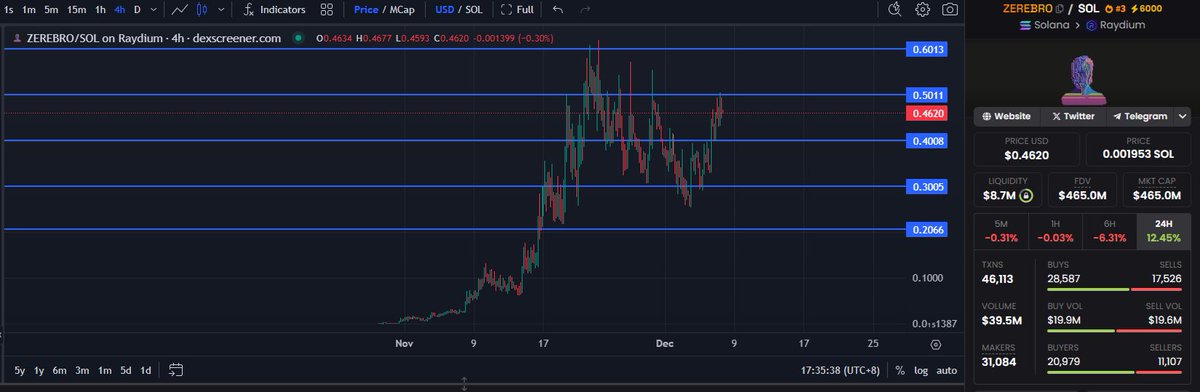Image resolution: width=1200 pixels, height=392 pixels.
Task: Set date range to 3m
Action: pos(82,370)
